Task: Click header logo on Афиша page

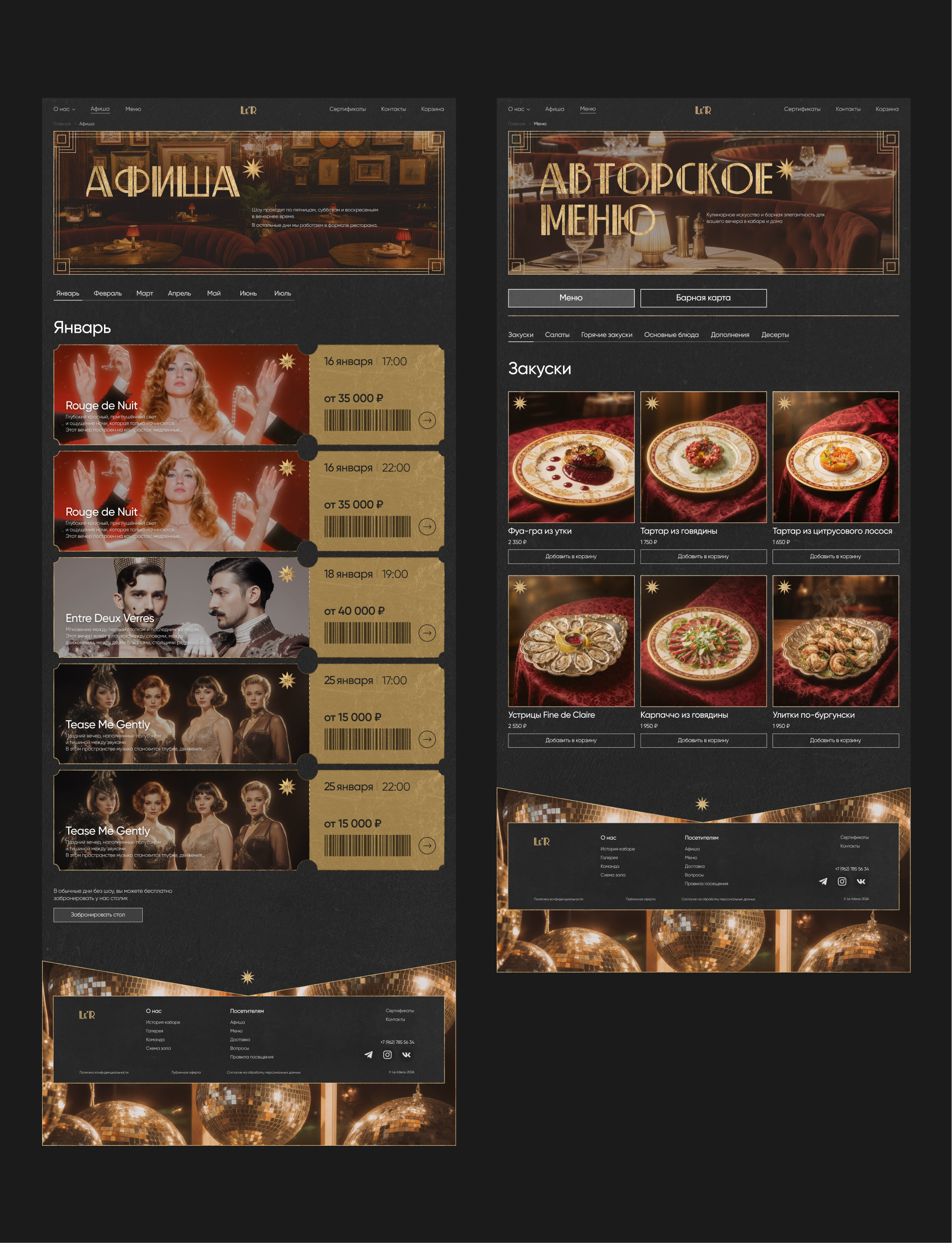Action: pyautogui.click(x=248, y=110)
